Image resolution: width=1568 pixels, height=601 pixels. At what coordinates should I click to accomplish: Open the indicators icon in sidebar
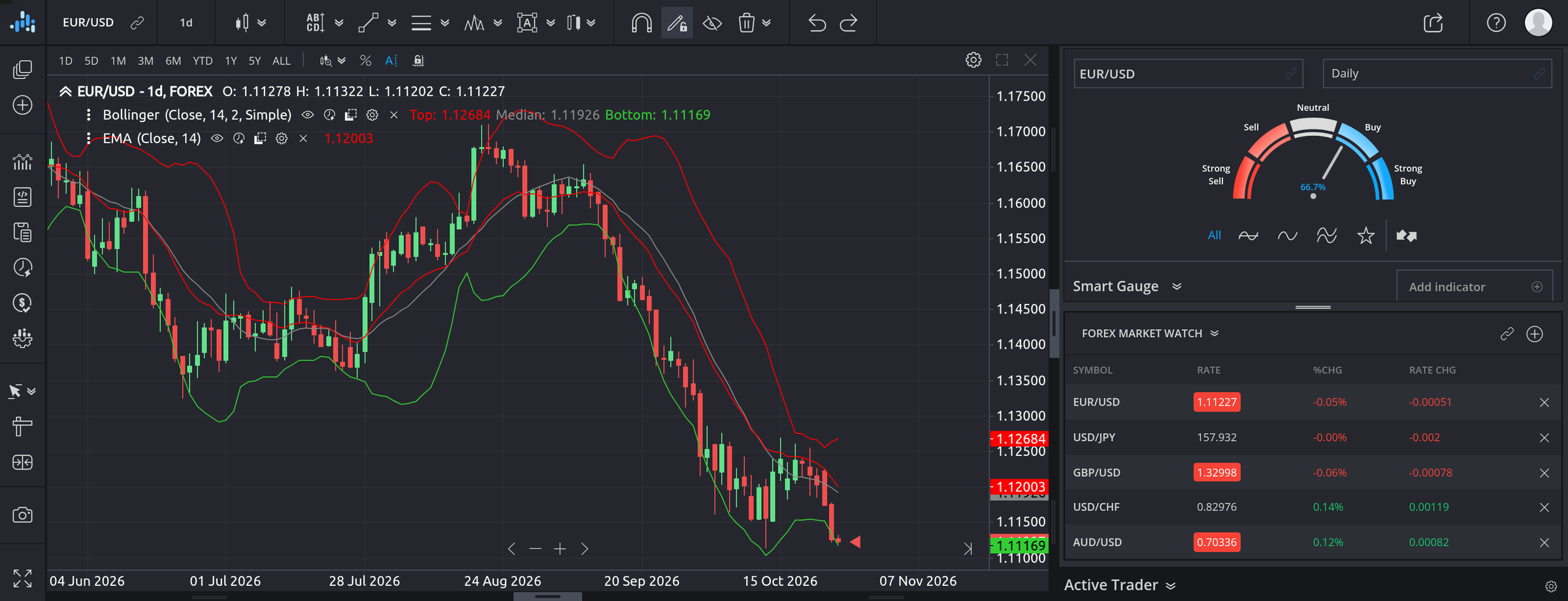[22, 161]
